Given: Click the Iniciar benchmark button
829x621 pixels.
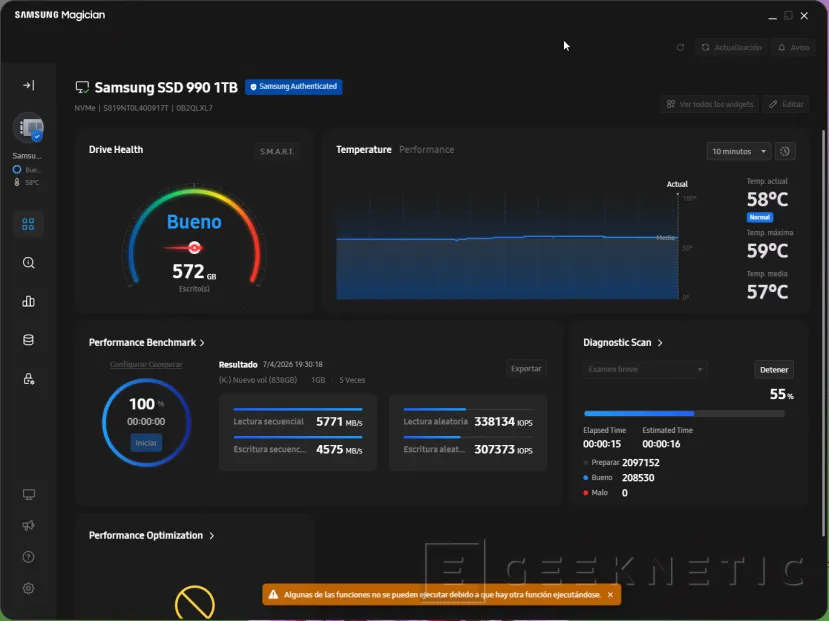Looking at the screenshot, I should click(x=146, y=443).
